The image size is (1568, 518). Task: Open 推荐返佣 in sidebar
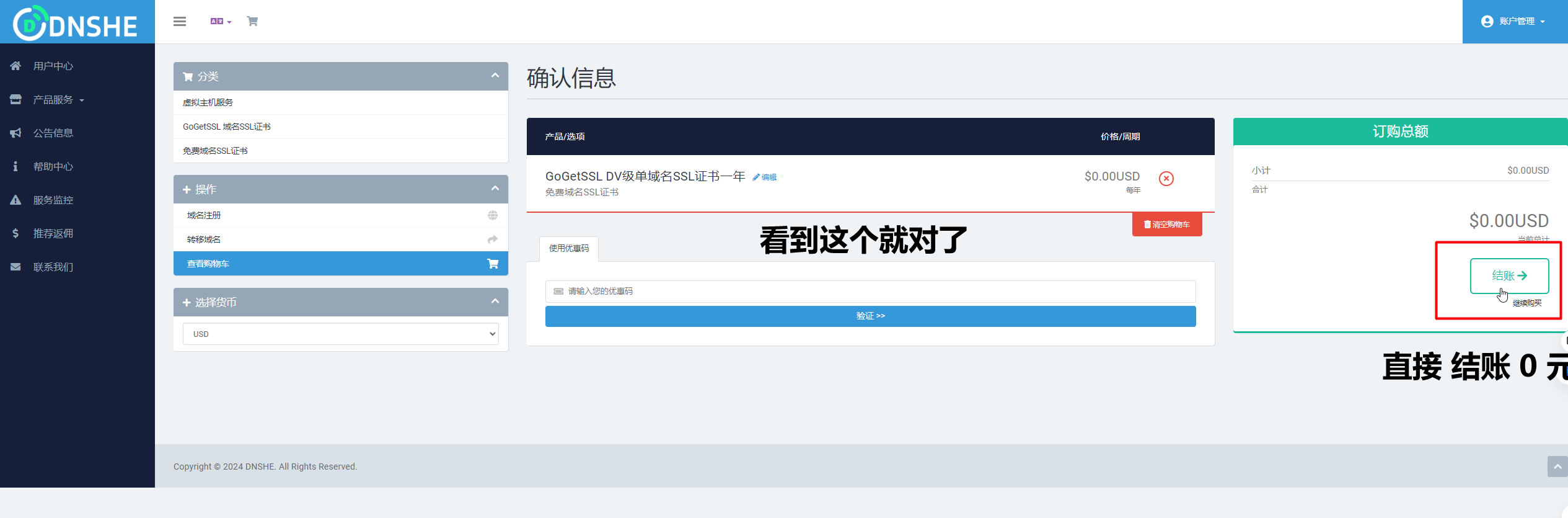53,233
